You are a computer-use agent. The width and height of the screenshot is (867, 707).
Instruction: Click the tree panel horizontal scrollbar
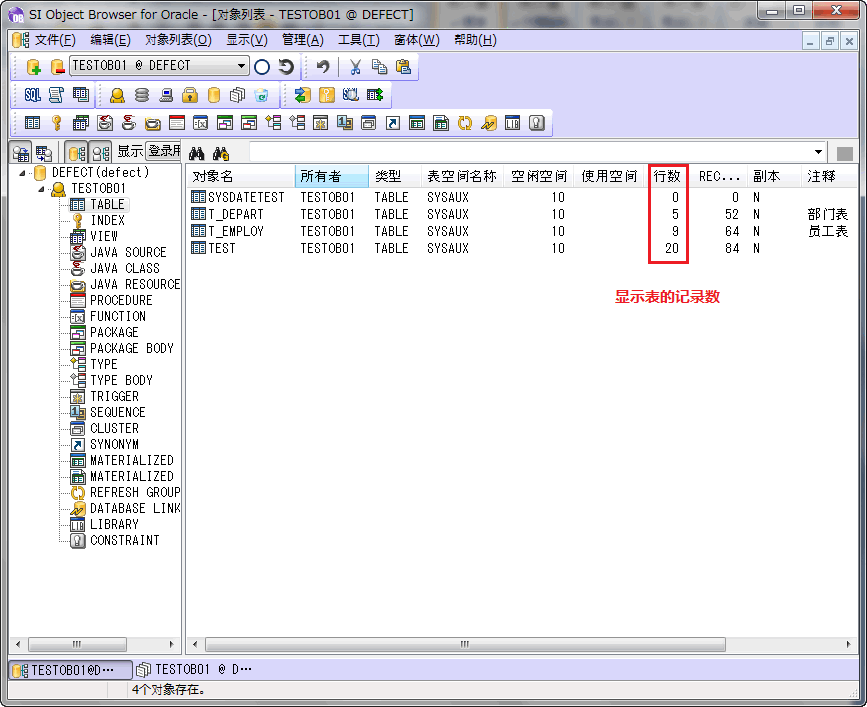[x=77, y=644]
